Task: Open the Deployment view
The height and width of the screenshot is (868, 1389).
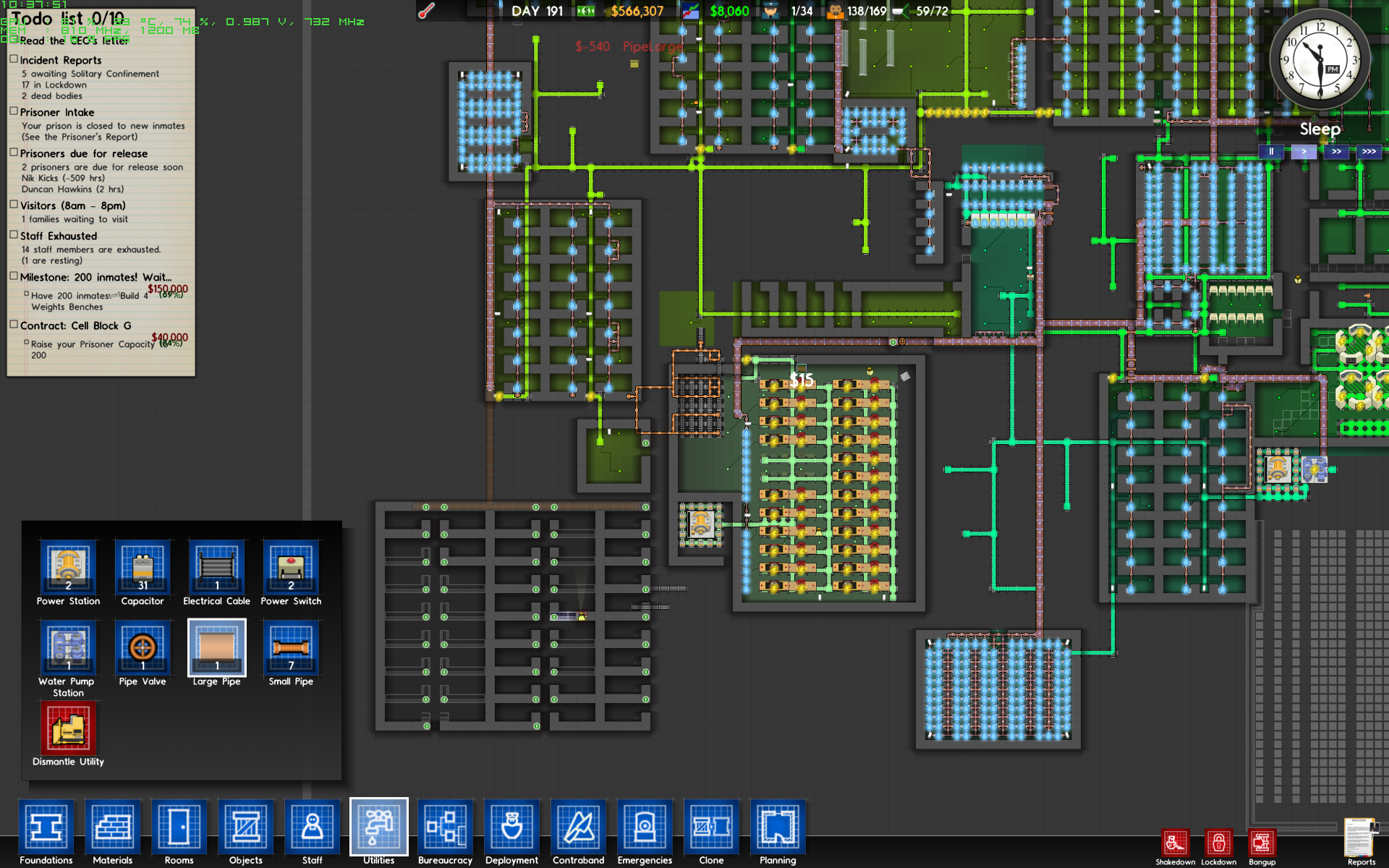Action: [512, 825]
